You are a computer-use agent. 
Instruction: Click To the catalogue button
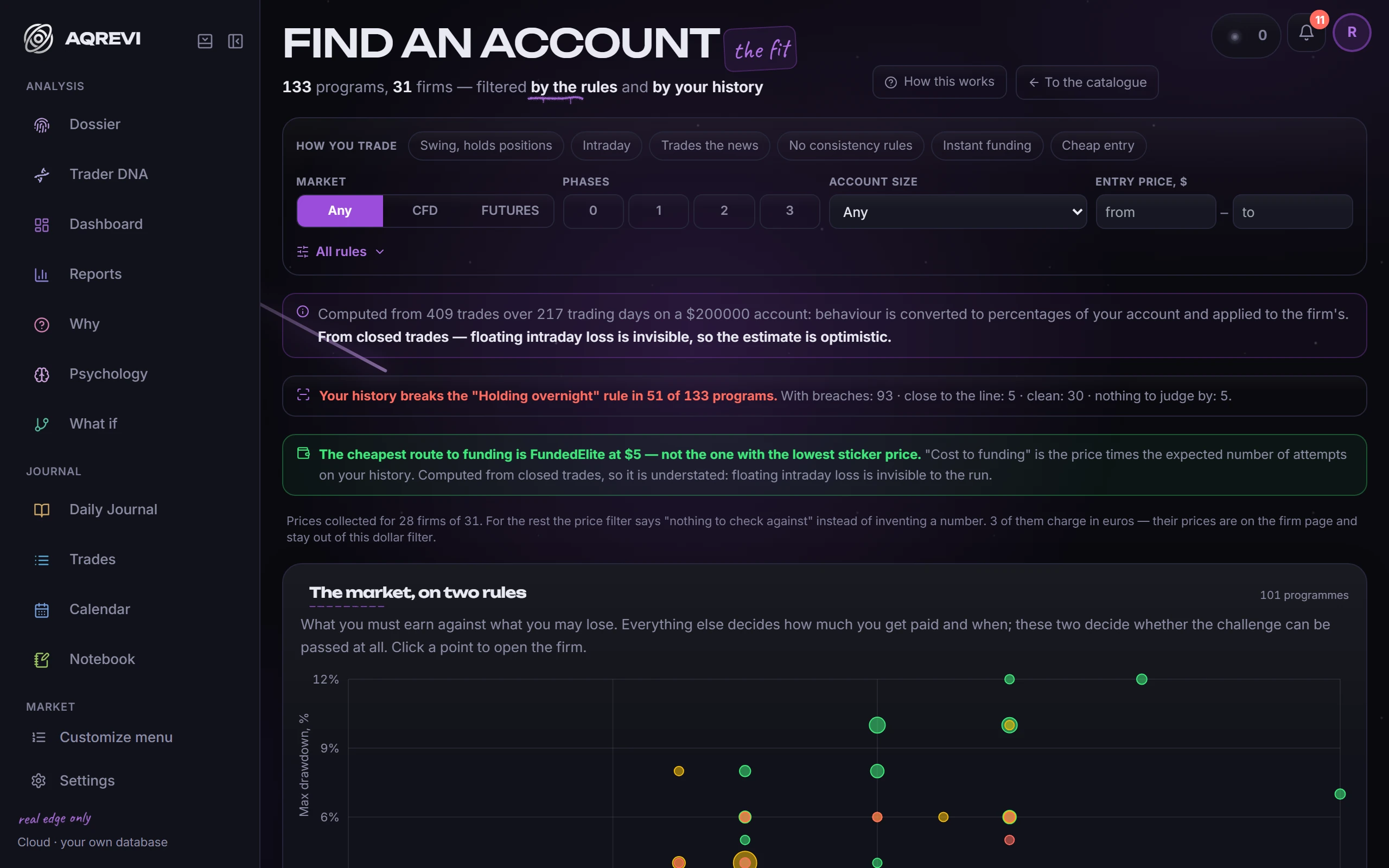pos(1087,82)
